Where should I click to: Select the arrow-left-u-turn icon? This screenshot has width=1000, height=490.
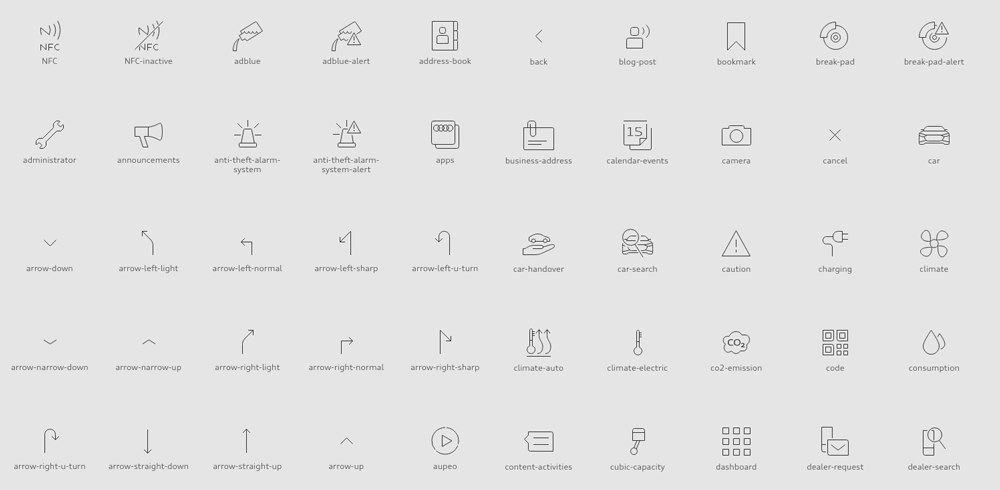[444, 243]
